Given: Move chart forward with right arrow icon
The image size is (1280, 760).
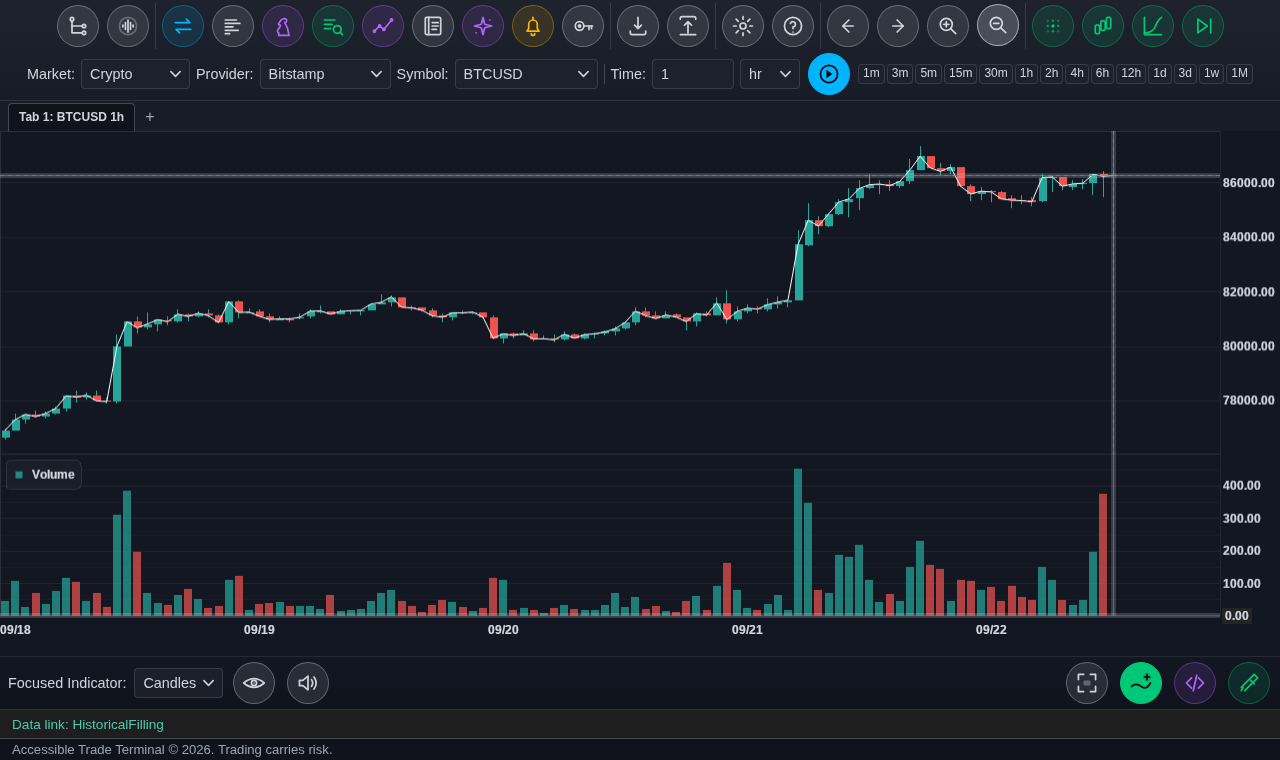Looking at the screenshot, I should coord(898,26).
